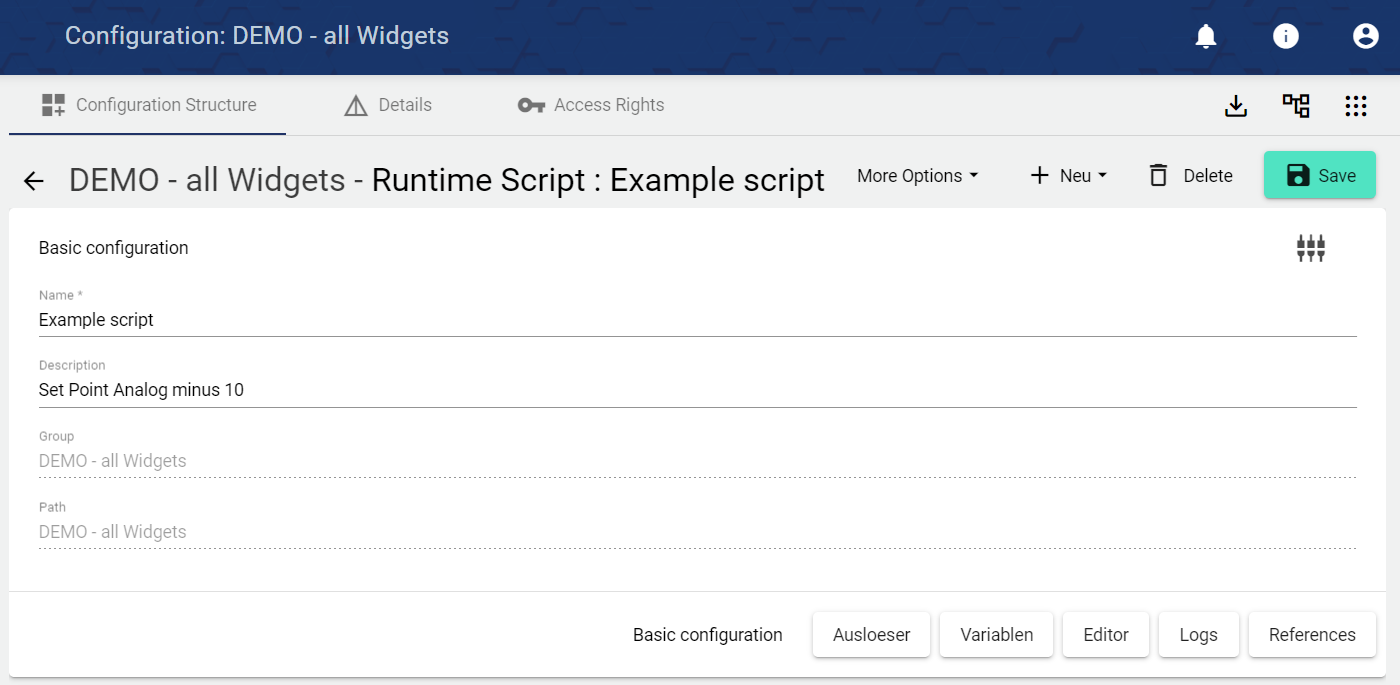Open the Access Rights tab
This screenshot has width=1400, height=685.
click(591, 105)
